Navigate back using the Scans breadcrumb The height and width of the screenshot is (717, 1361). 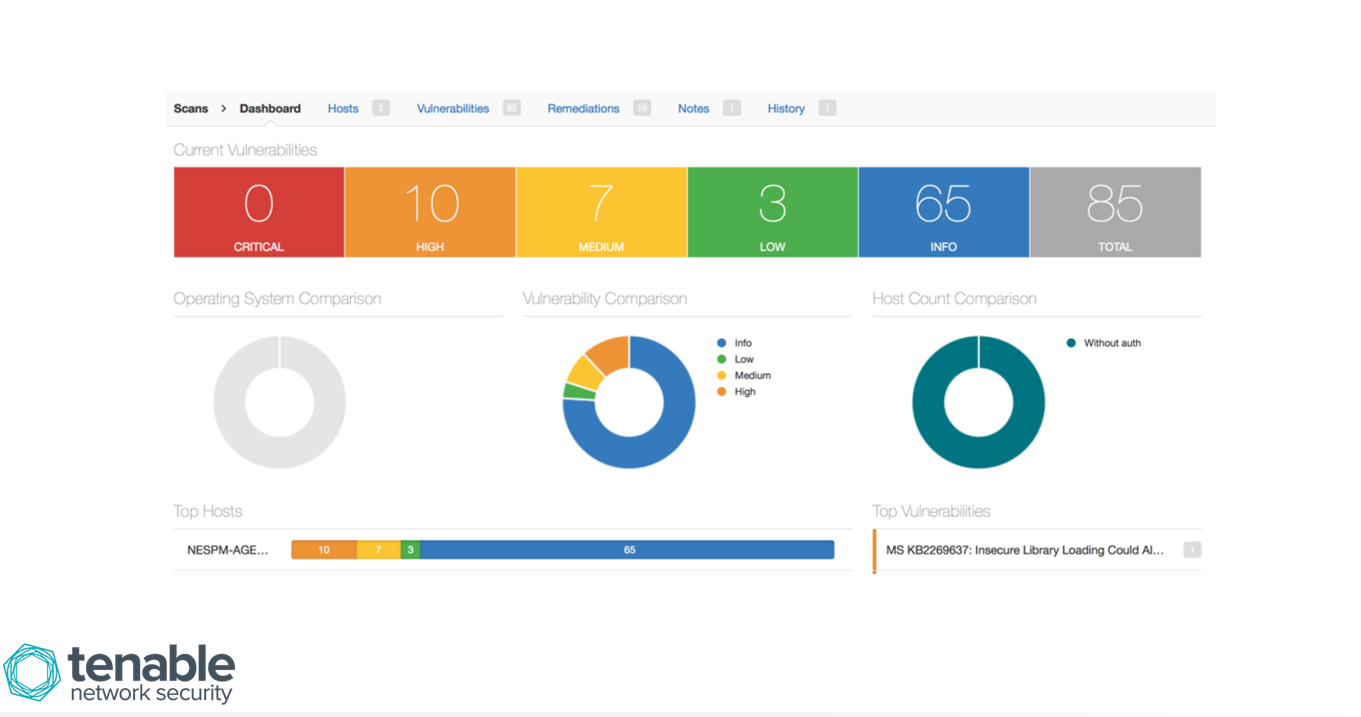click(x=190, y=108)
